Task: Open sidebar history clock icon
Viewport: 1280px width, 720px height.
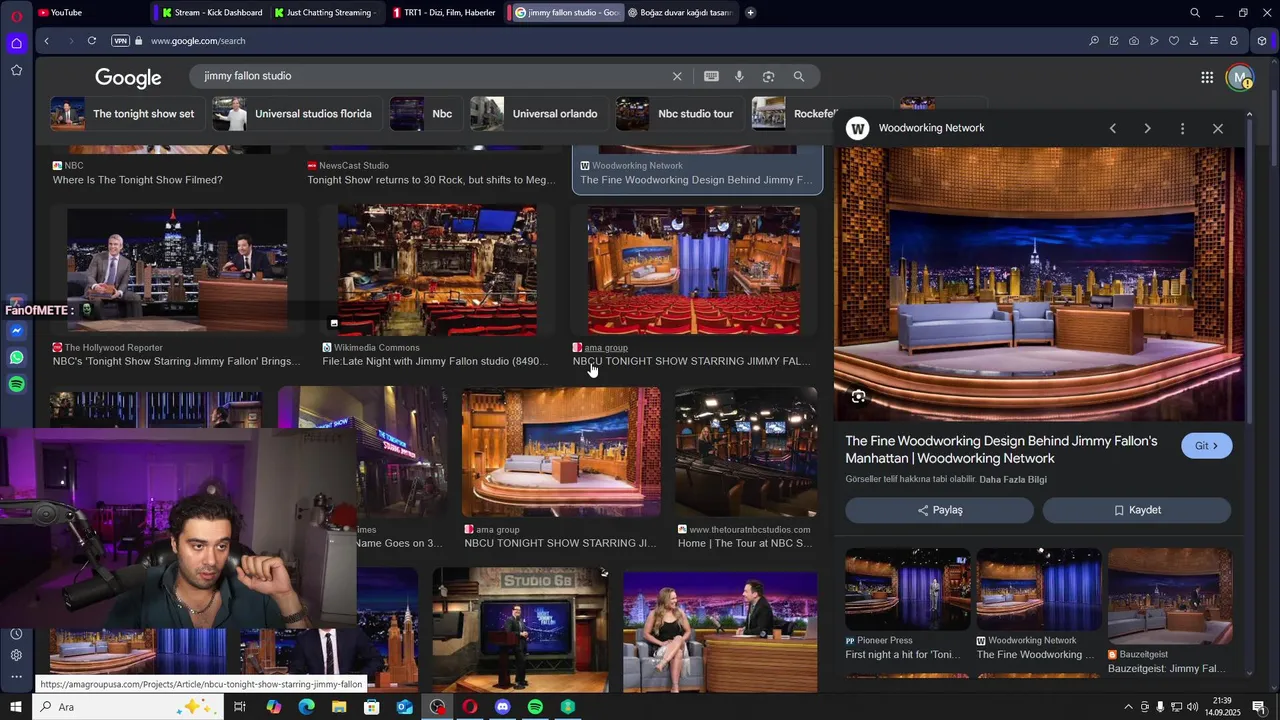Action: (x=16, y=634)
